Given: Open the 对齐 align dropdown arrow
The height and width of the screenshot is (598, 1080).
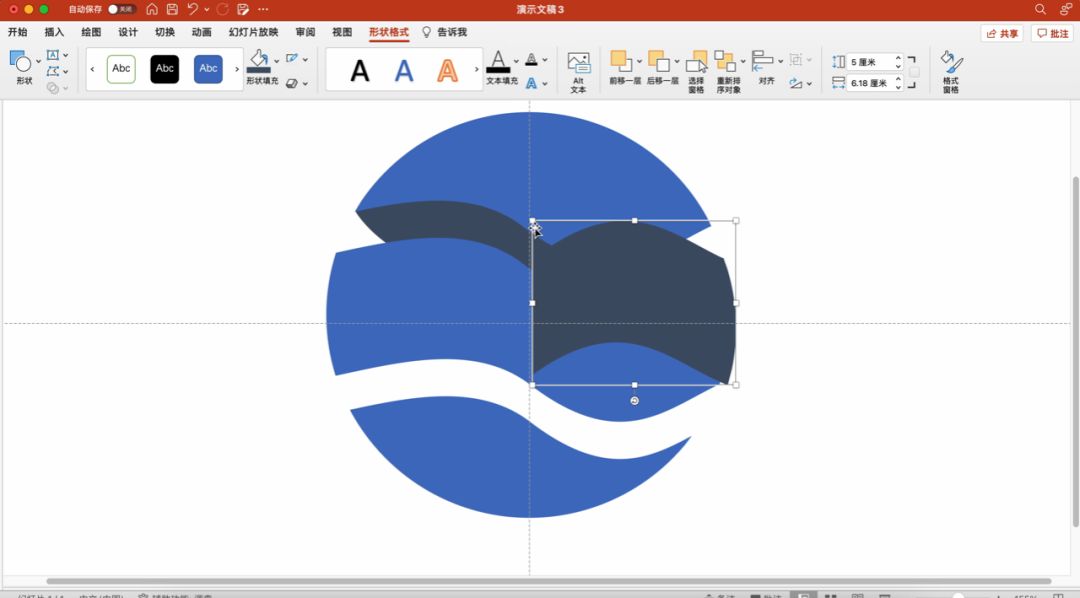Looking at the screenshot, I should (x=780, y=61).
